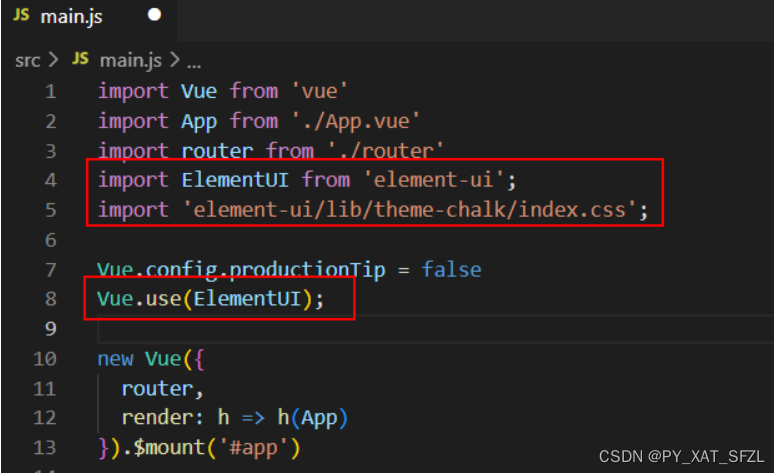Click '$mount' method on line 13
The height and width of the screenshot is (475, 781).
tap(169, 448)
